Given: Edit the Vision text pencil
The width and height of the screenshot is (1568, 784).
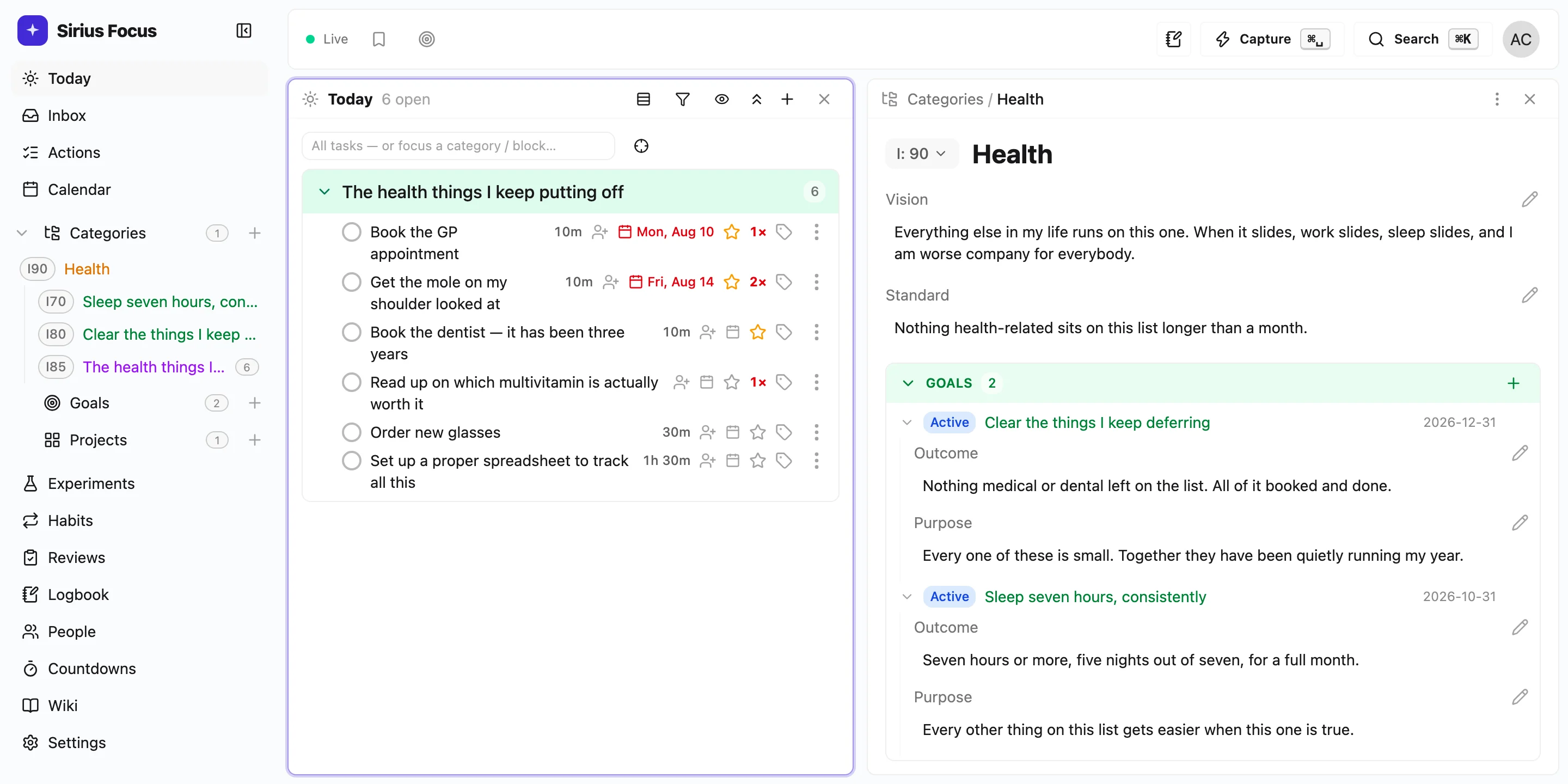Looking at the screenshot, I should click(1529, 200).
